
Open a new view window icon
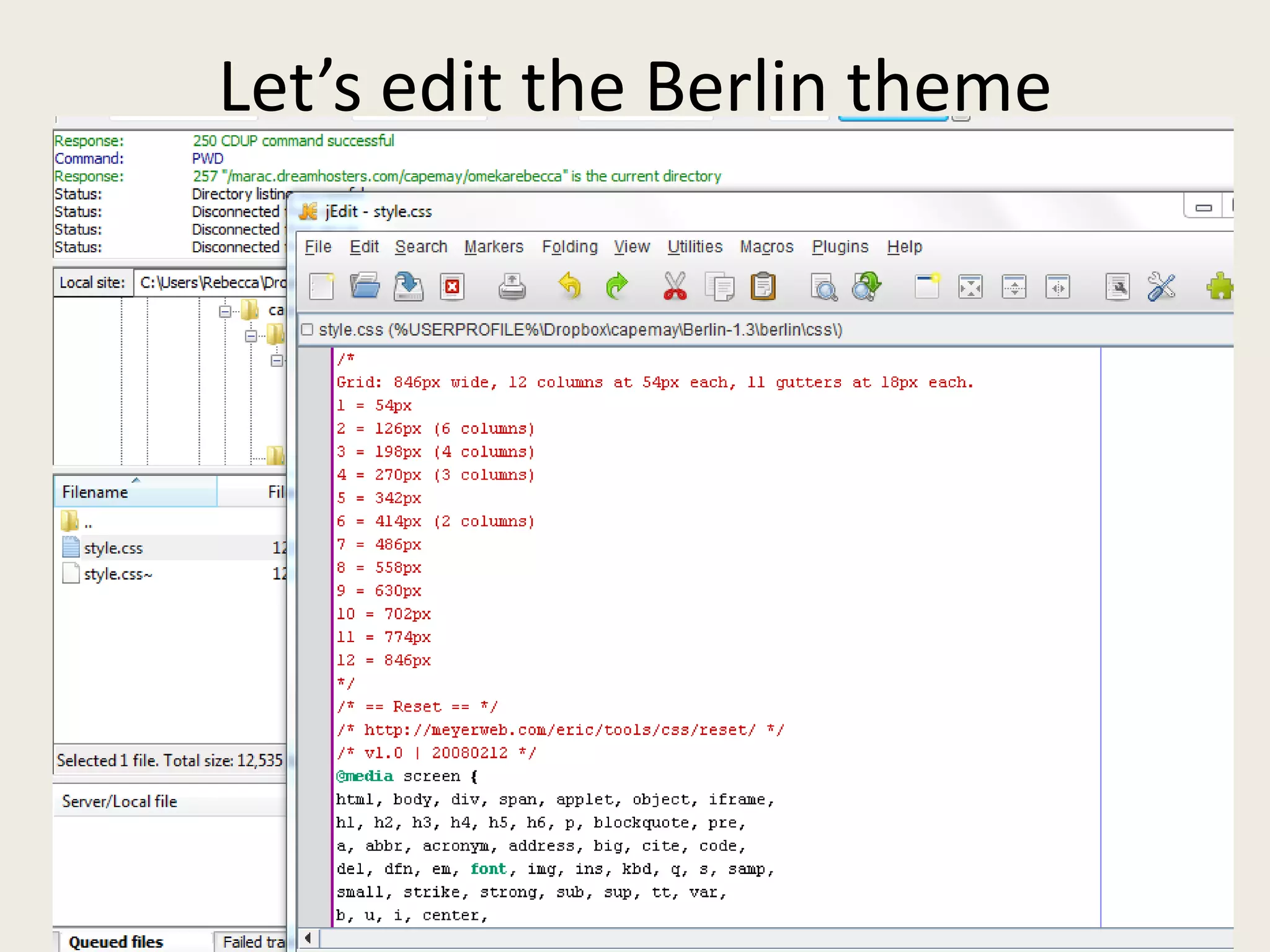(927, 287)
